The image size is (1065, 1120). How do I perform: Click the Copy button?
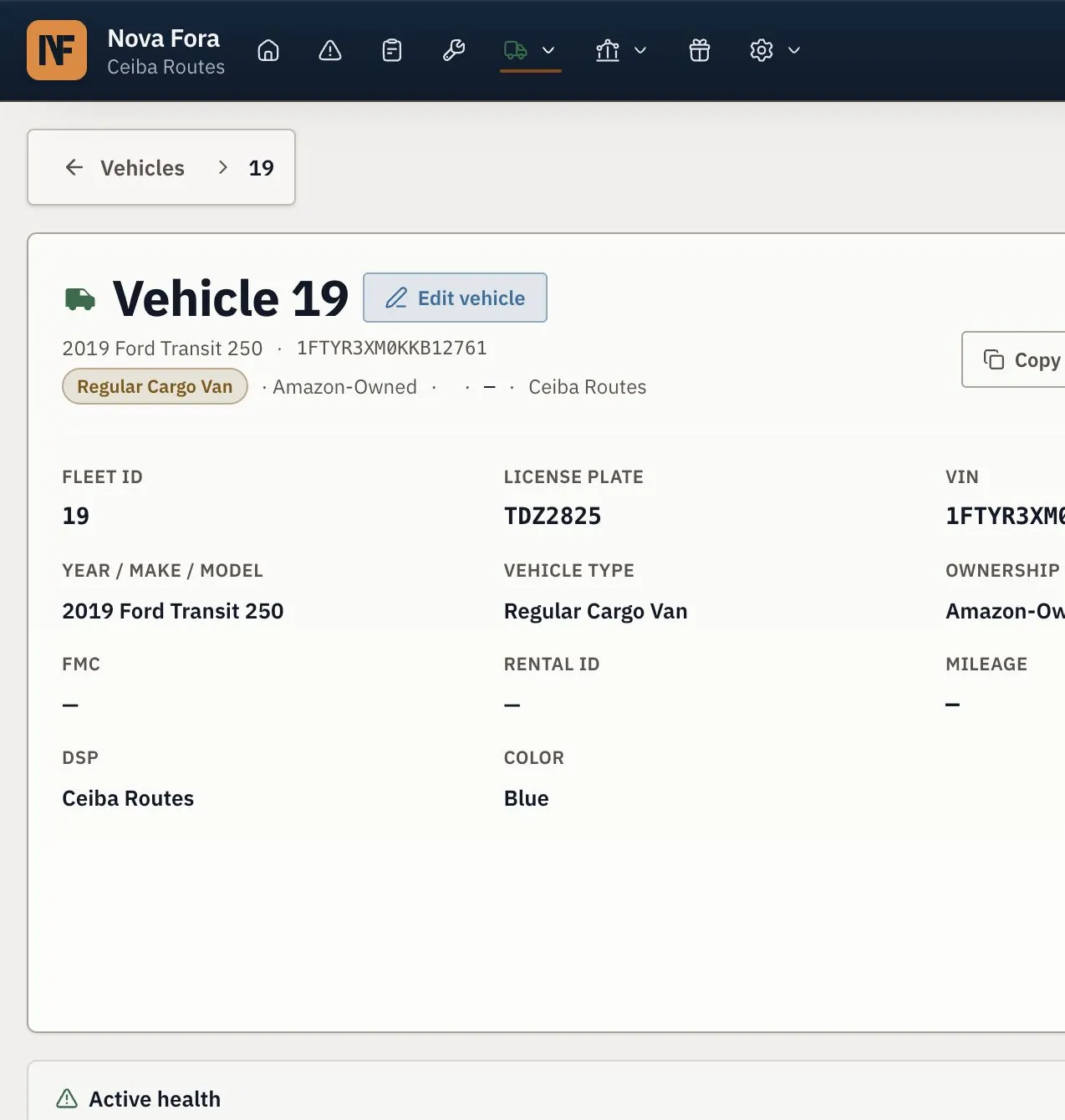1013,359
